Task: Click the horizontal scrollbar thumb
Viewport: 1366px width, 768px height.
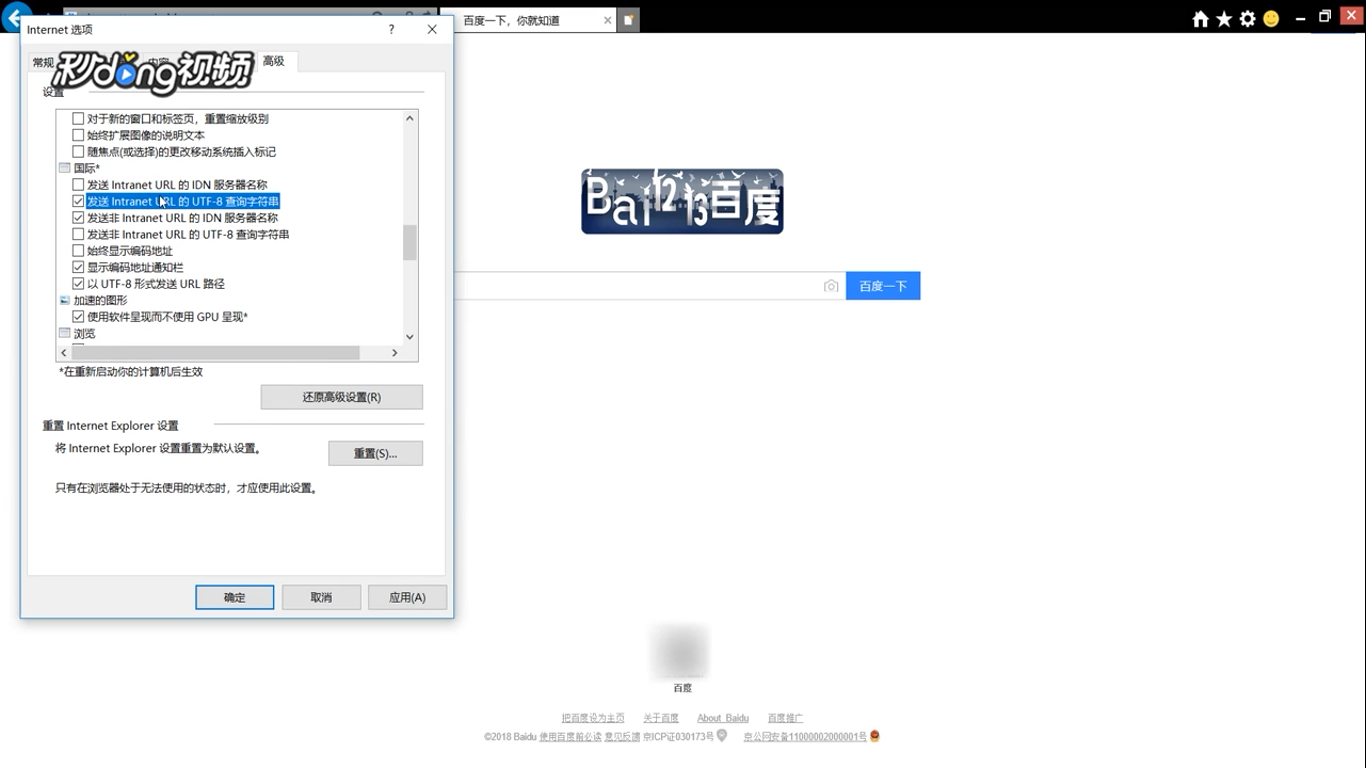Action: [215, 353]
